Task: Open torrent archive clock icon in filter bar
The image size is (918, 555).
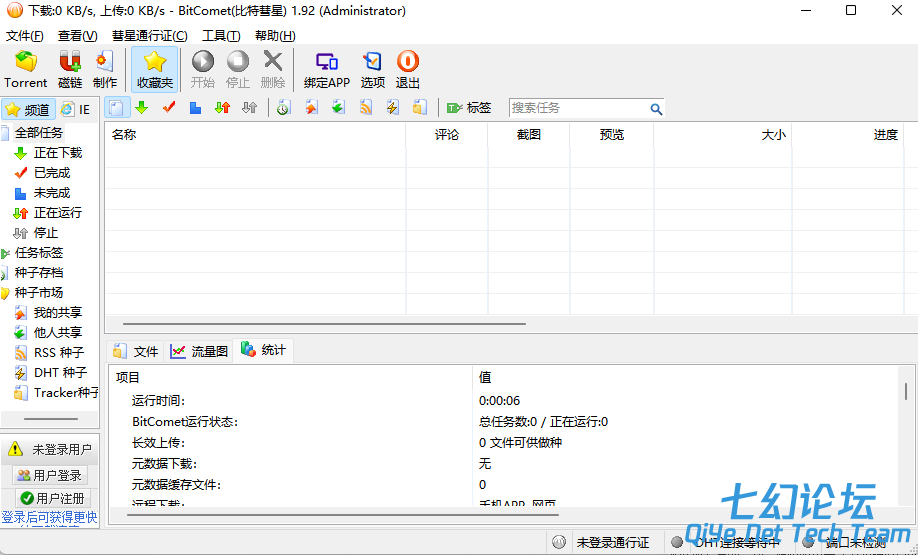Action: point(284,108)
